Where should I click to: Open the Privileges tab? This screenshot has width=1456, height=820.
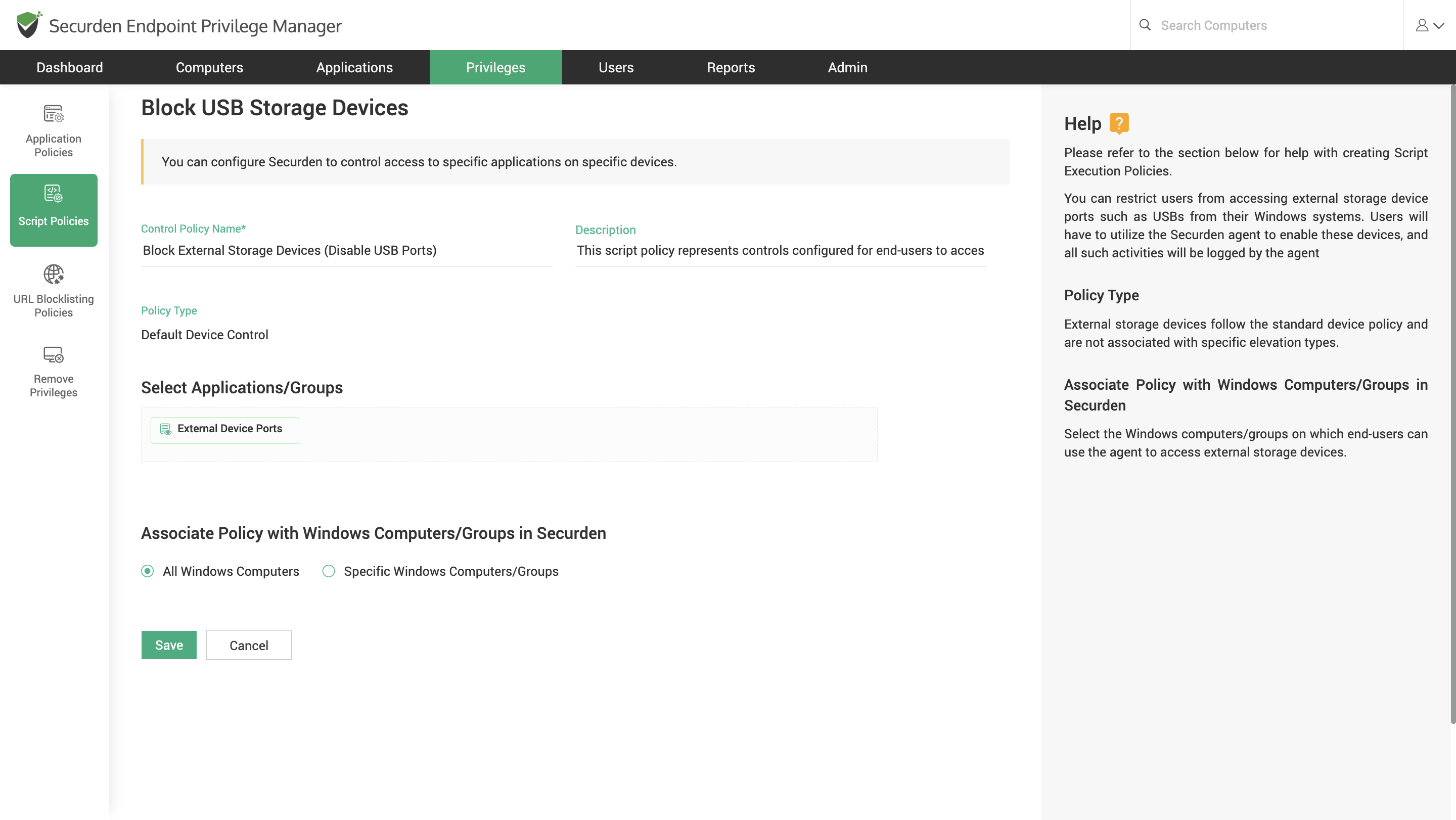pyautogui.click(x=495, y=67)
